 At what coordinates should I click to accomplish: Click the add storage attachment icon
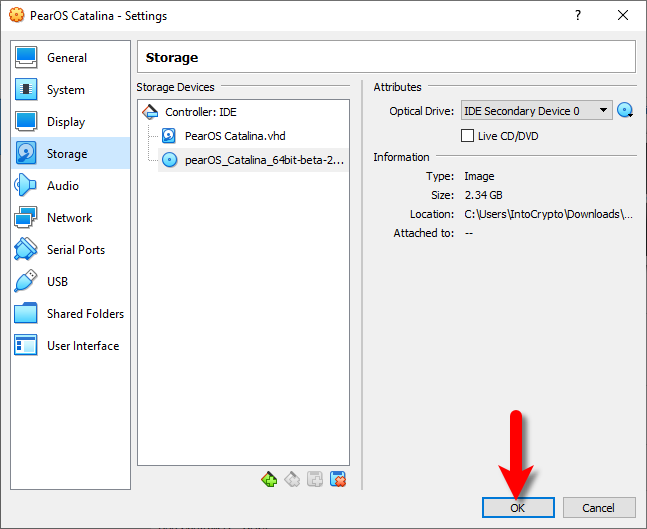coord(315,479)
